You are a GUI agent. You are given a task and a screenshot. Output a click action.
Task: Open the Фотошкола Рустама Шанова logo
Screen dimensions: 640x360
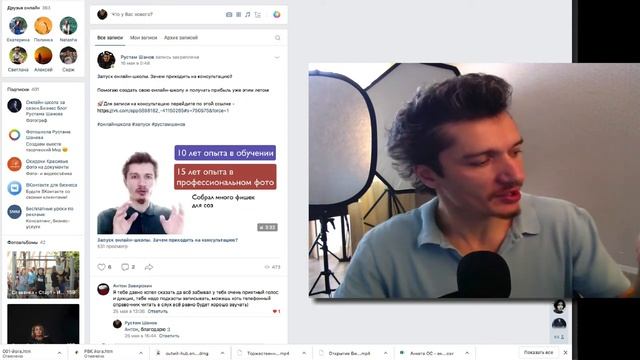click(14, 135)
